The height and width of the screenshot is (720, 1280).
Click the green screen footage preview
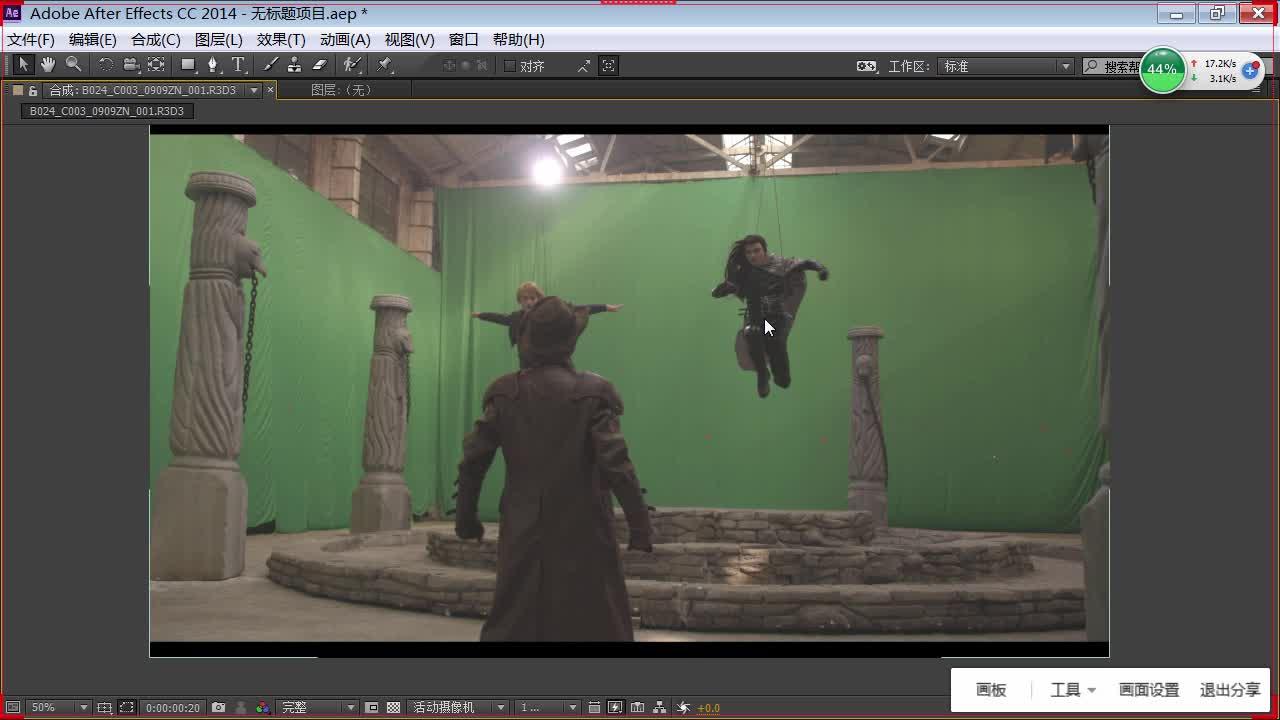point(629,390)
